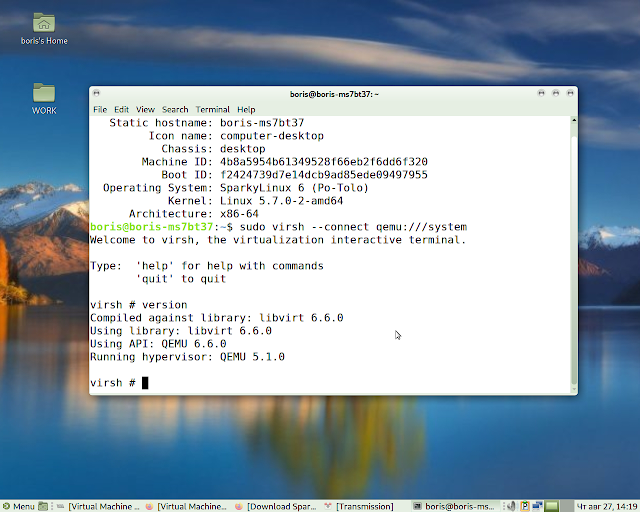Open boris's Home folder icon on desktop
Screen dimensions: 640x512
click(44, 29)
